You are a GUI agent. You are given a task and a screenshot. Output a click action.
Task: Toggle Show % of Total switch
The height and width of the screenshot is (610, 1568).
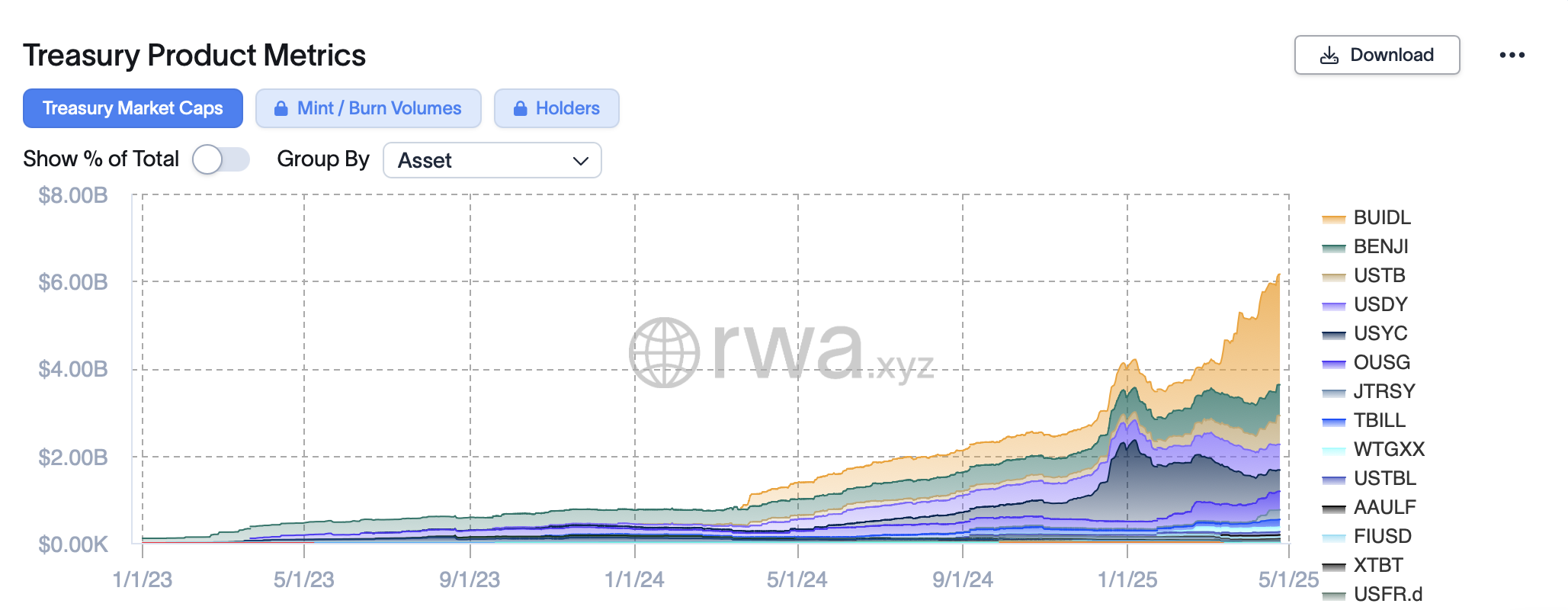pyautogui.click(x=220, y=160)
